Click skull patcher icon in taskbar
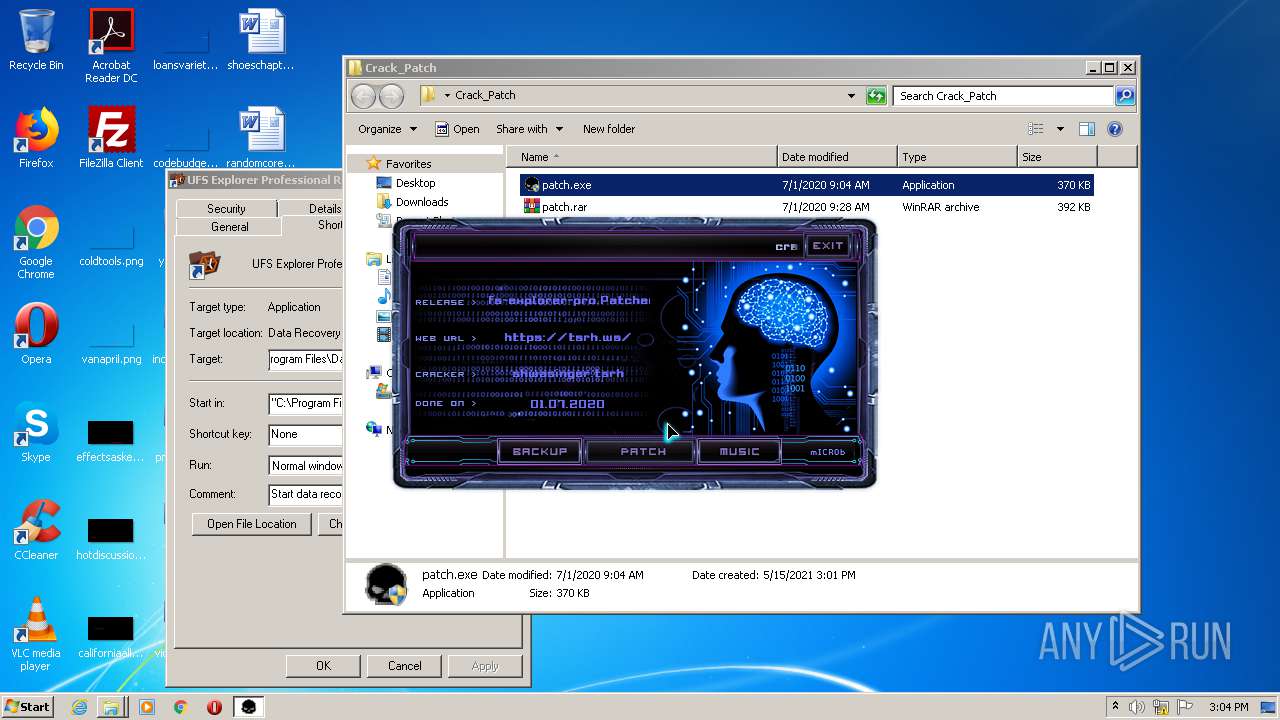 (248, 707)
